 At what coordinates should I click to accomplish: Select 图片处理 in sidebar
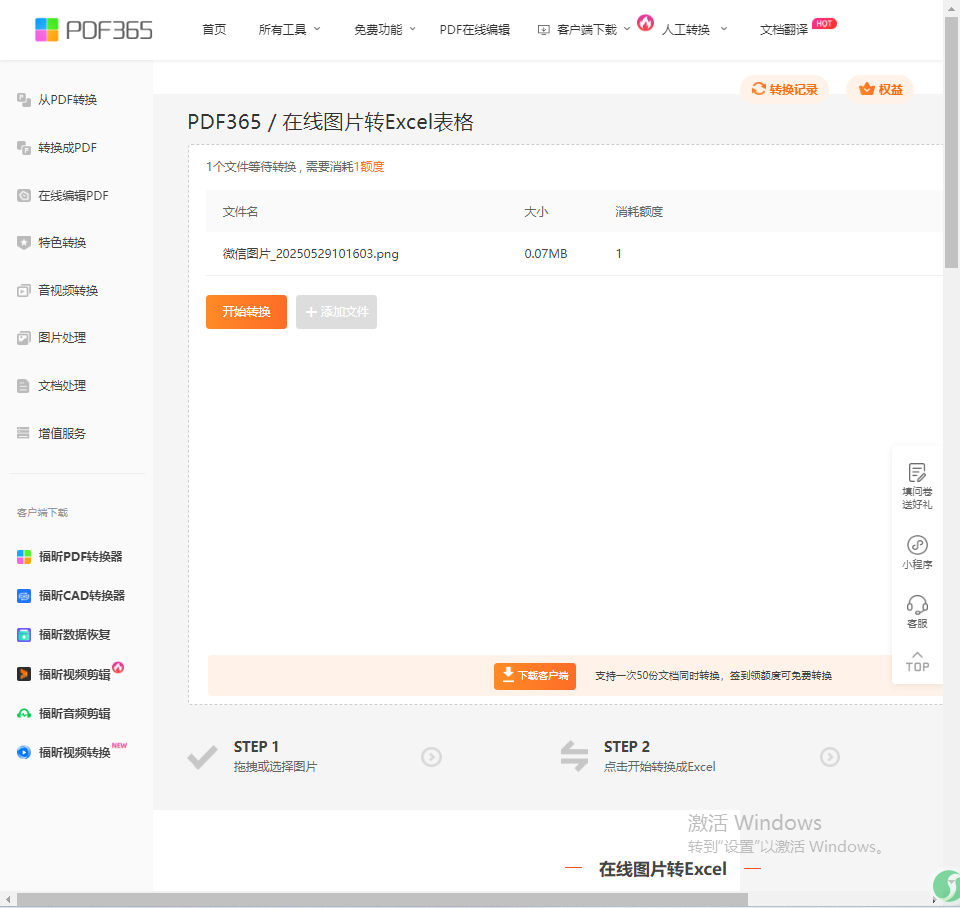point(62,338)
